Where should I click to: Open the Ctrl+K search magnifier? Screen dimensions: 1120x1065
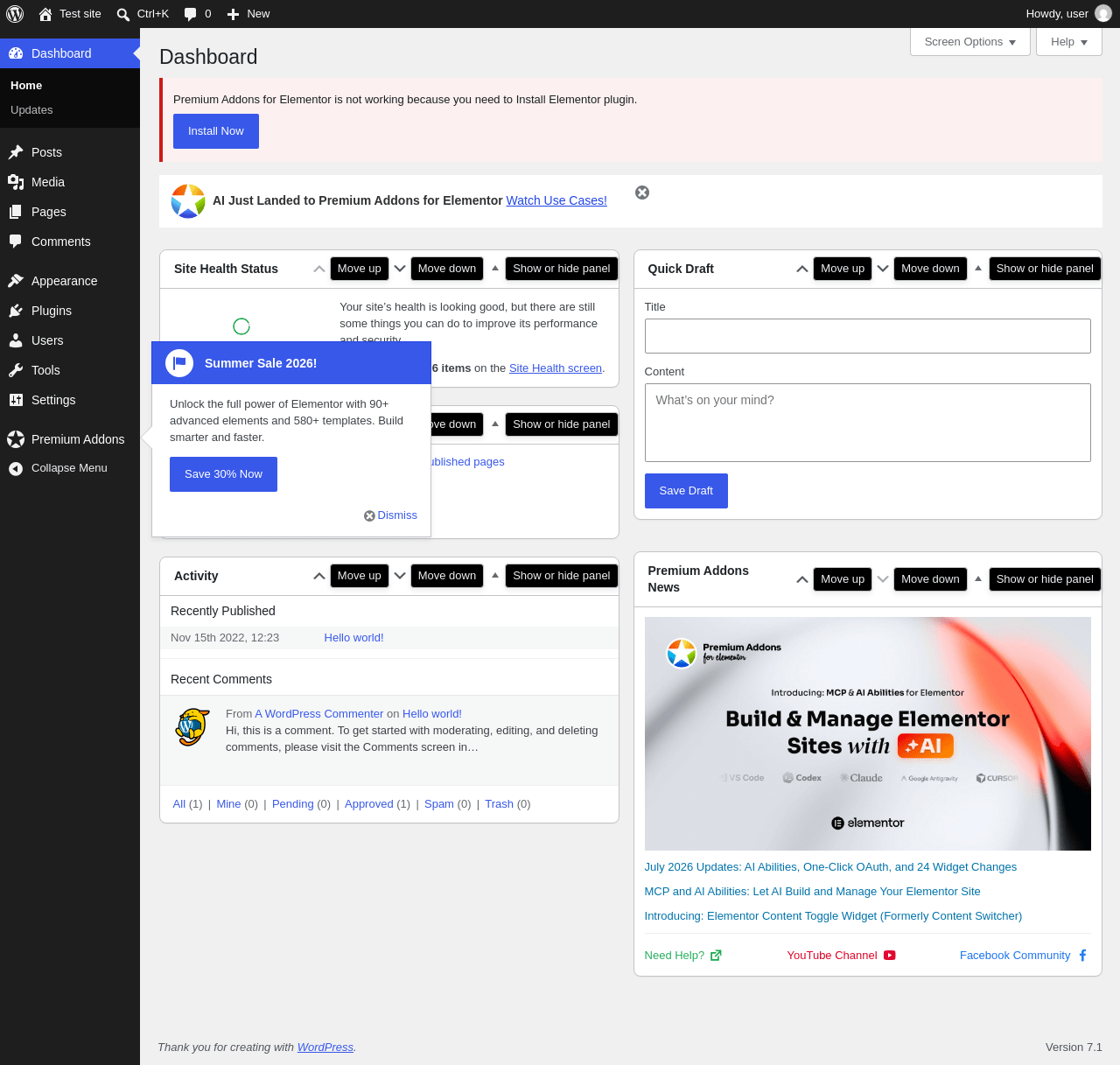123,14
